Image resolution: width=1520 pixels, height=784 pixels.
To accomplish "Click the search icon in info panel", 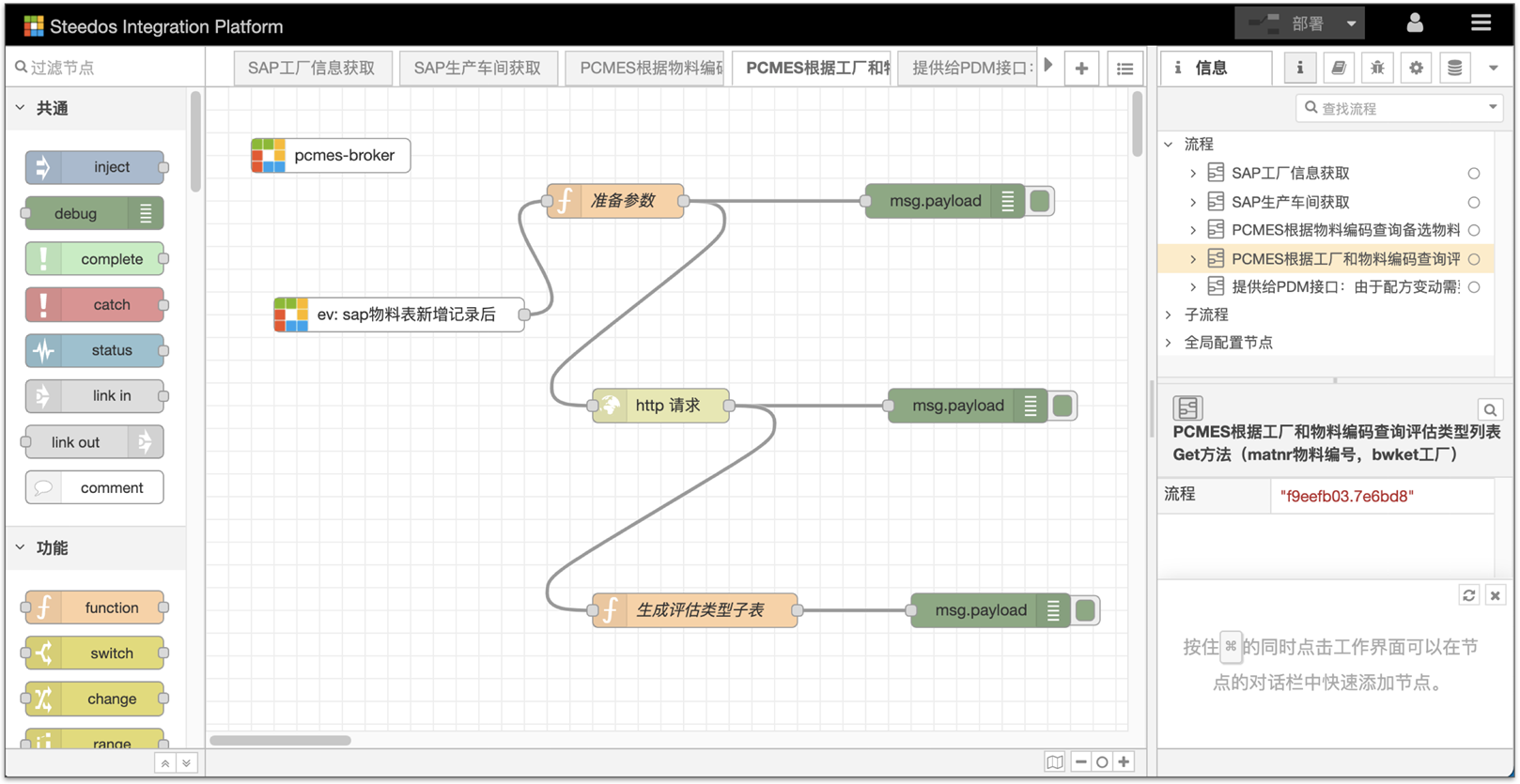I will coord(1490,409).
